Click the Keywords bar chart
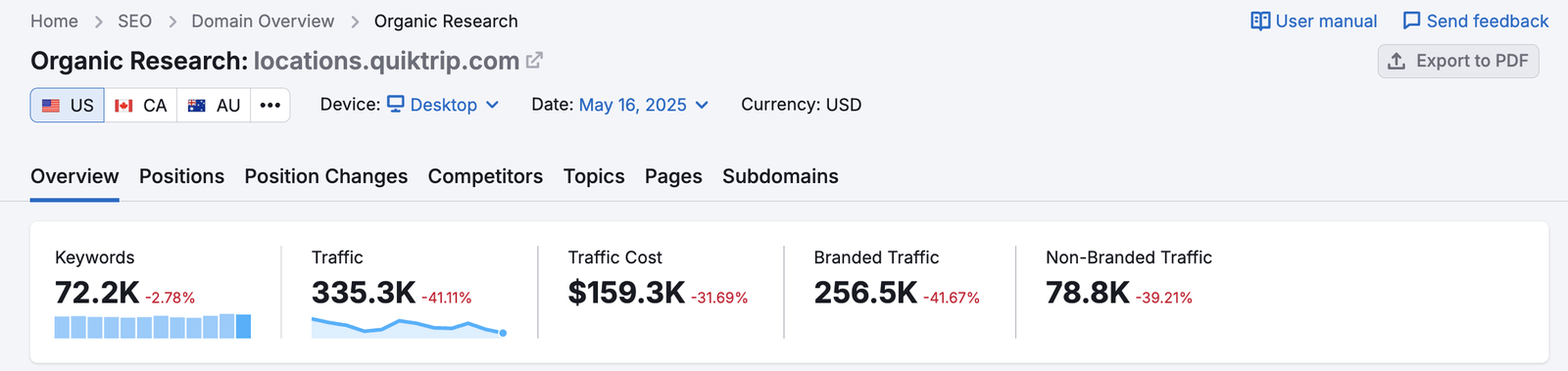The width and height of the screenshot is (1568, 371). point(153,326)
